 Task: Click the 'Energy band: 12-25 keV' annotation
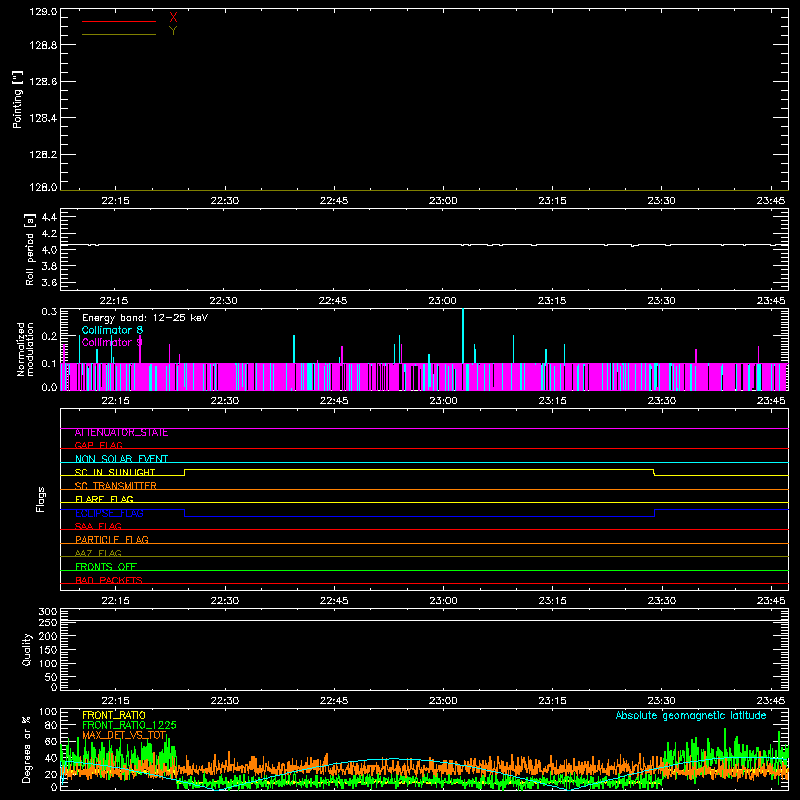(x=145, y=318)
